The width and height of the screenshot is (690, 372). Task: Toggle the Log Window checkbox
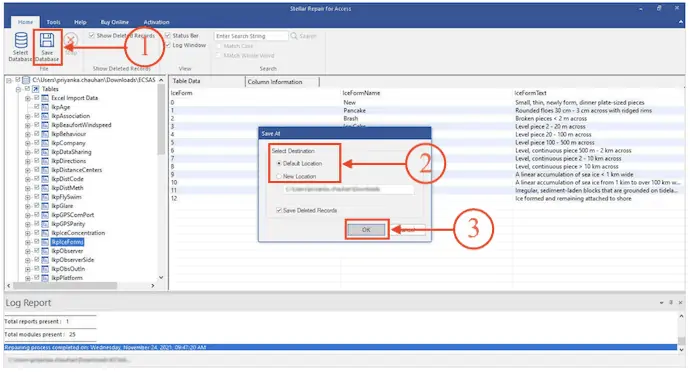click(168, 45)
